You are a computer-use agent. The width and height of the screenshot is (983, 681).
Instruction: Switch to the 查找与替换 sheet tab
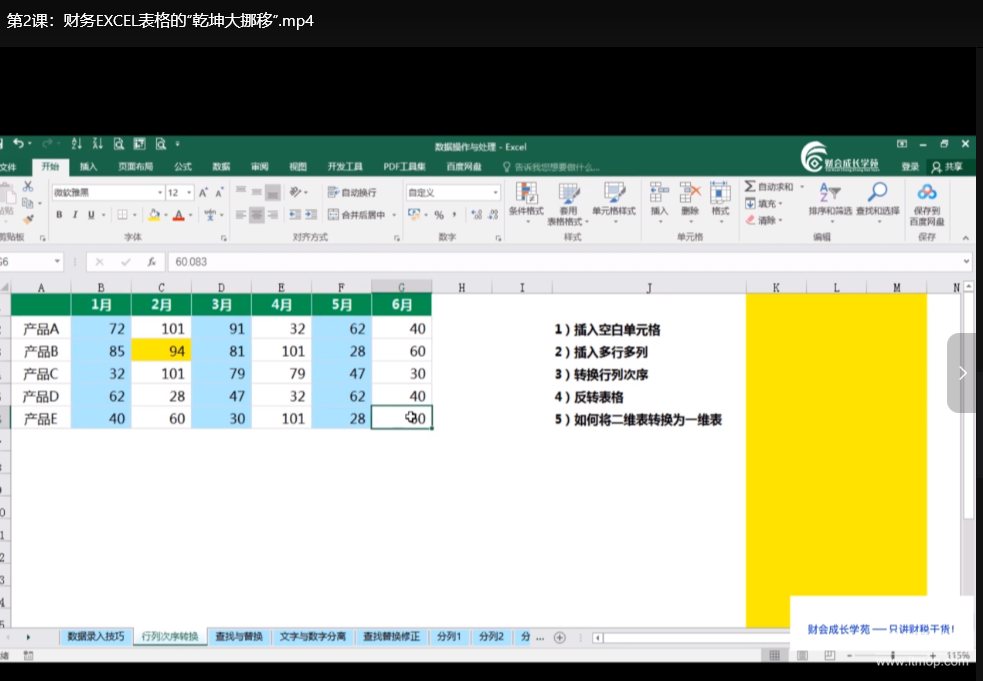coord(239,636)
